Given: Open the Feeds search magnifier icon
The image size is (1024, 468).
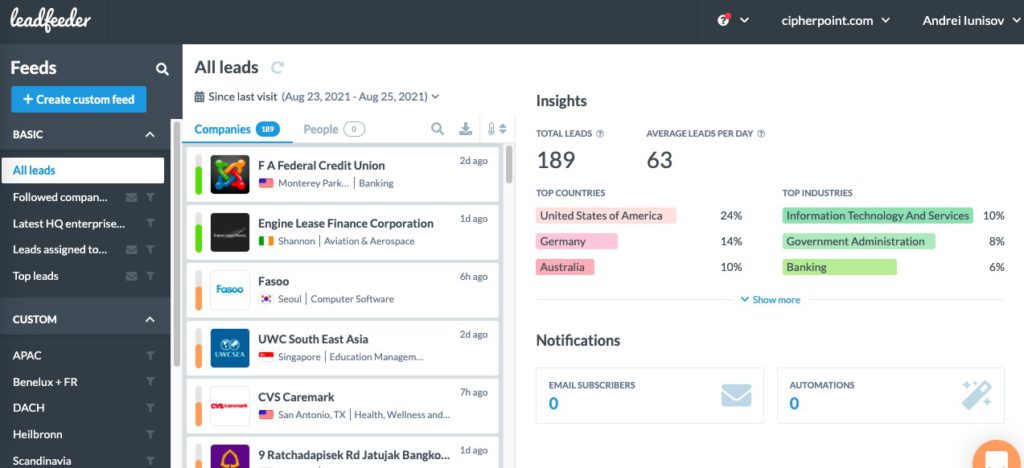Looking at the screenshot, I should 162,69.
